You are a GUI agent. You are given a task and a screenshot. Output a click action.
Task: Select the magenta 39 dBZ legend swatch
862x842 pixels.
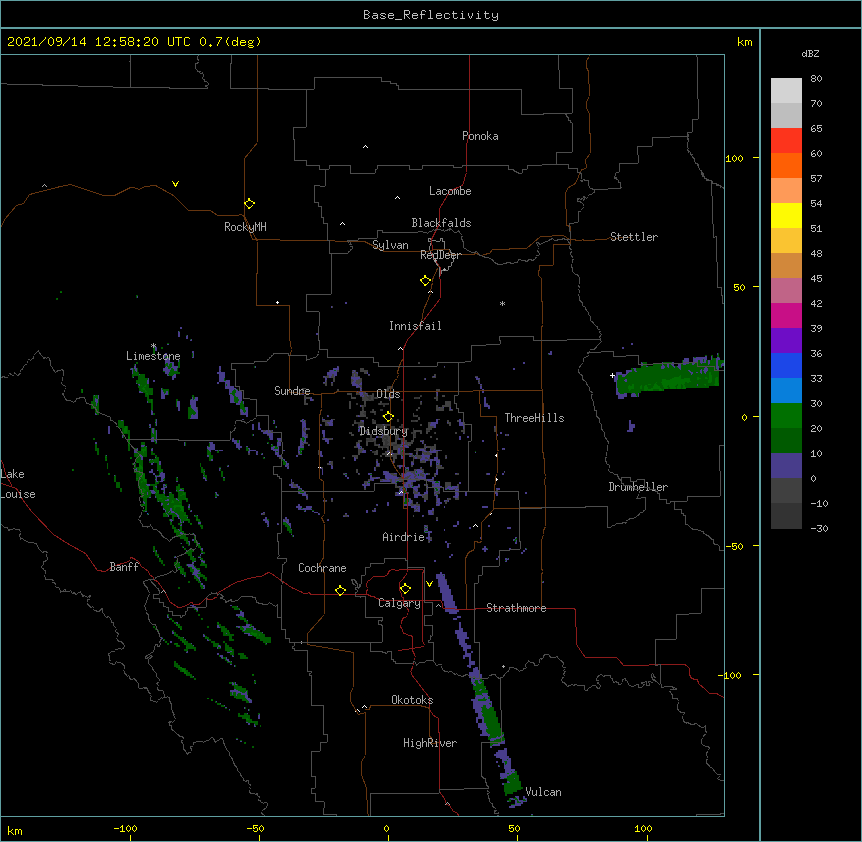[786, 315]
